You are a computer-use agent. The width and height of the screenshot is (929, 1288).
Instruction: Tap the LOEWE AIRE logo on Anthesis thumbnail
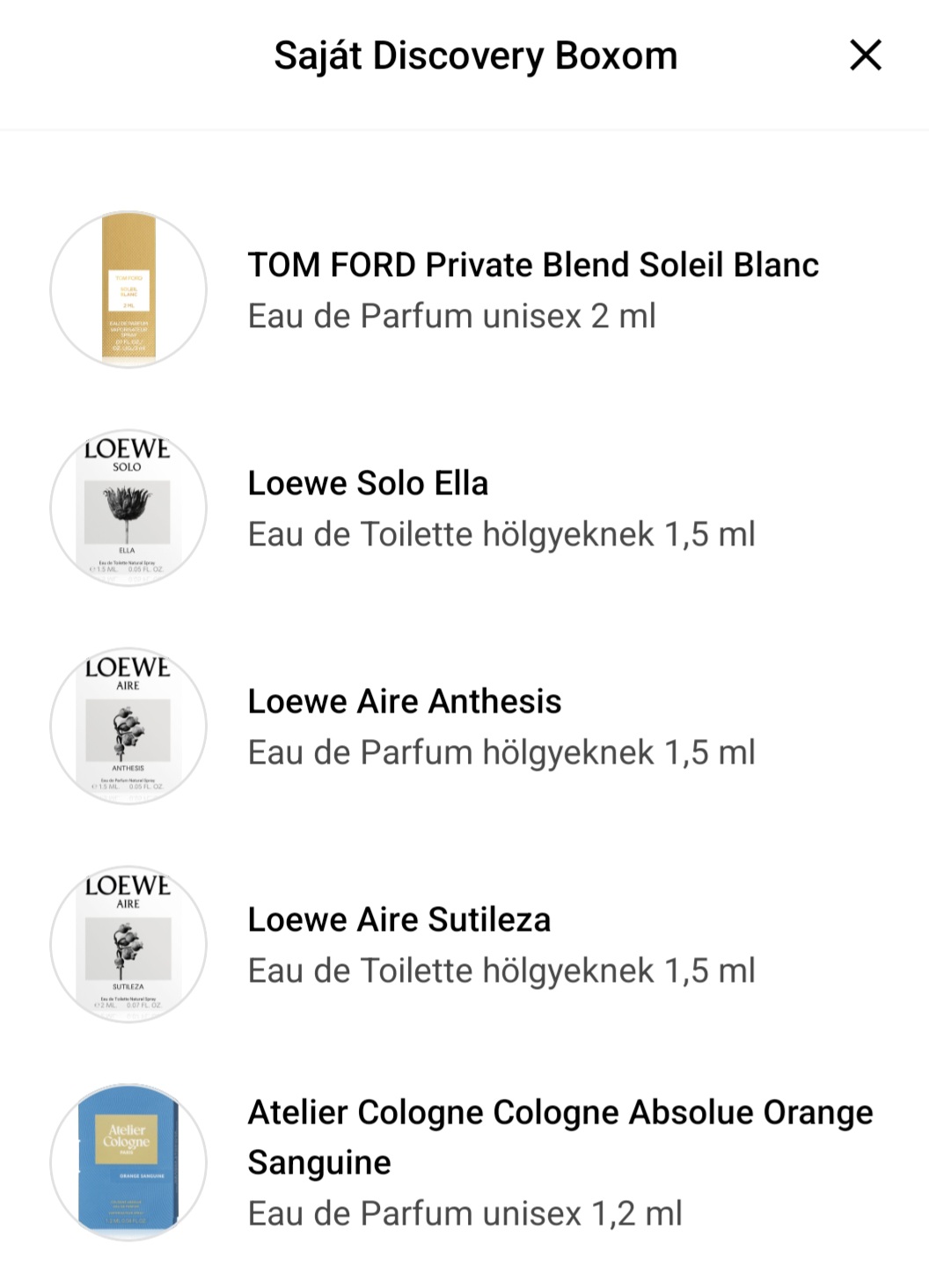(128, 674)
